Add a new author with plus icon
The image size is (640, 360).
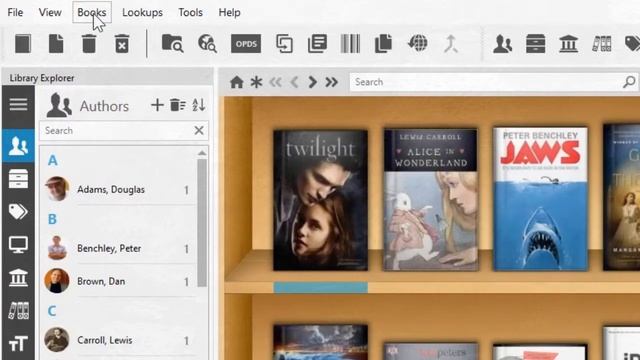click(157, 105)
